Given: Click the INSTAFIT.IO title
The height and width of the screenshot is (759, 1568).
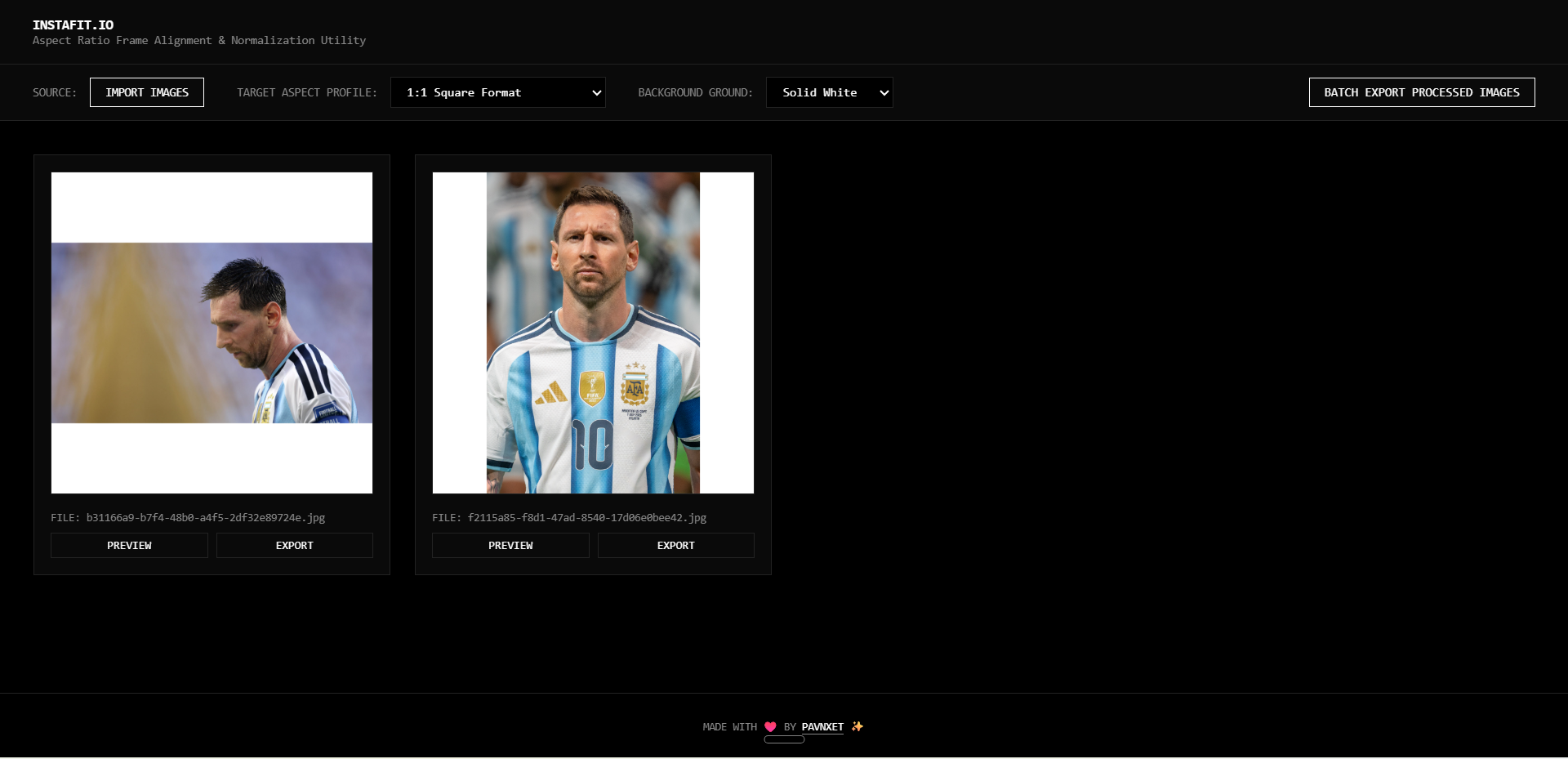Looking at the screenshot, I should click(x=73, y=25).
